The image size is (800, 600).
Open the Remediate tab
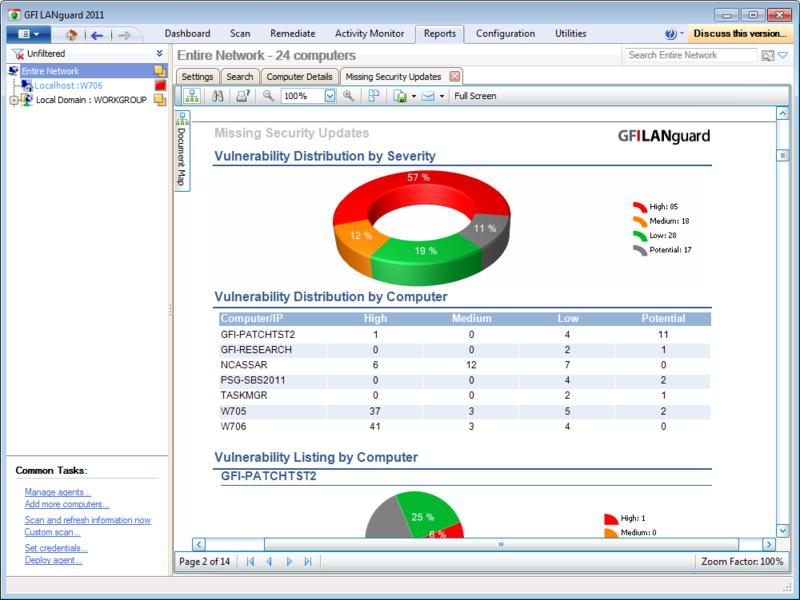(x=293, y=34)
